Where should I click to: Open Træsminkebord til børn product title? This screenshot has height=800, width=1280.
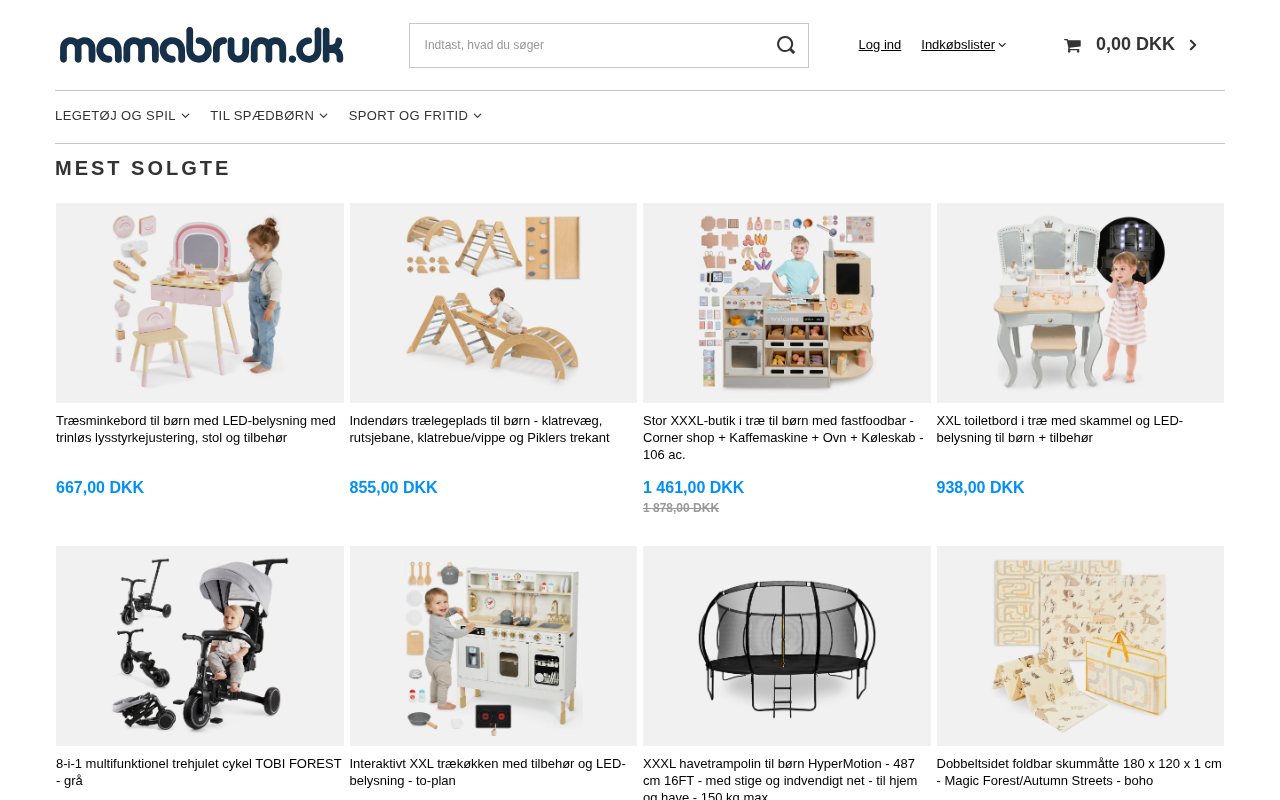tap(196, 429)
